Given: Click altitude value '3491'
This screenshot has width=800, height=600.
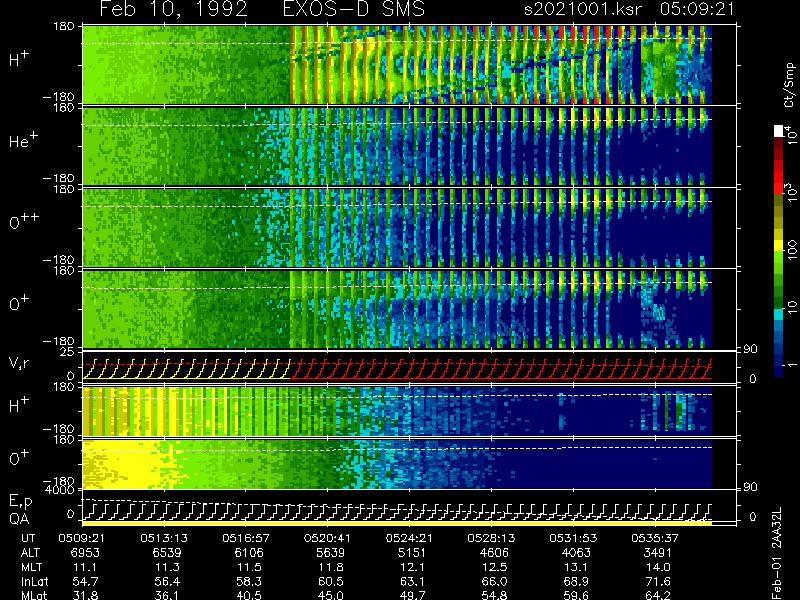Looking at the screenshot, I should tap(658, 553).
